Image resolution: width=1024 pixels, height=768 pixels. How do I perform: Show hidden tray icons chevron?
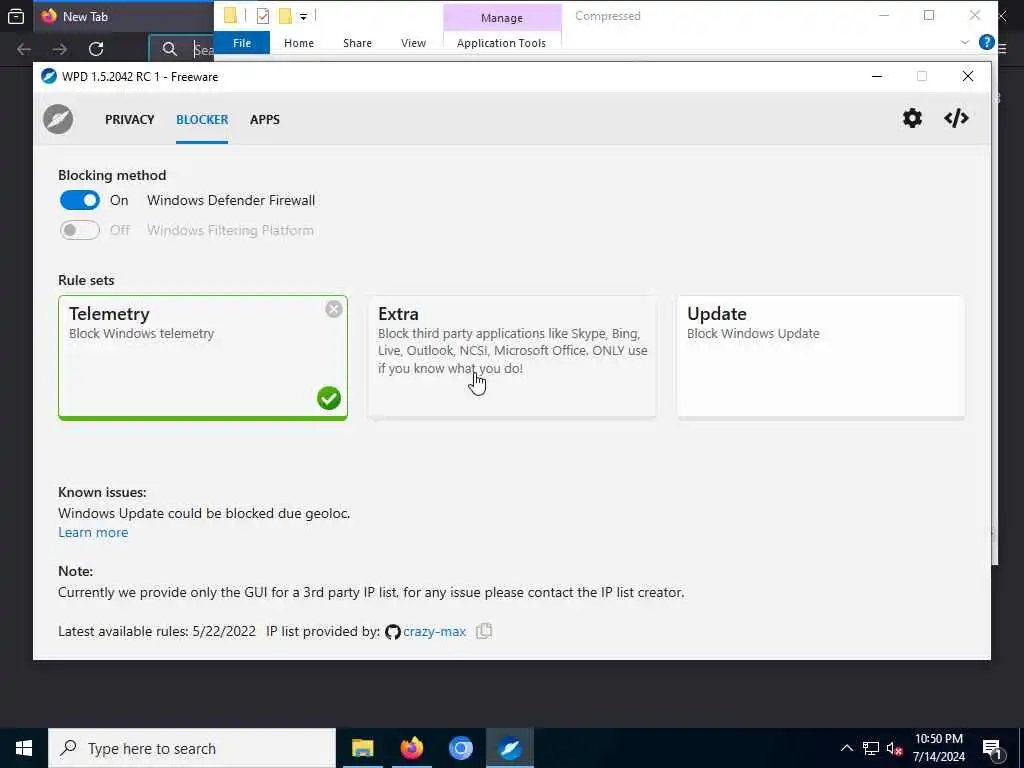846,748
